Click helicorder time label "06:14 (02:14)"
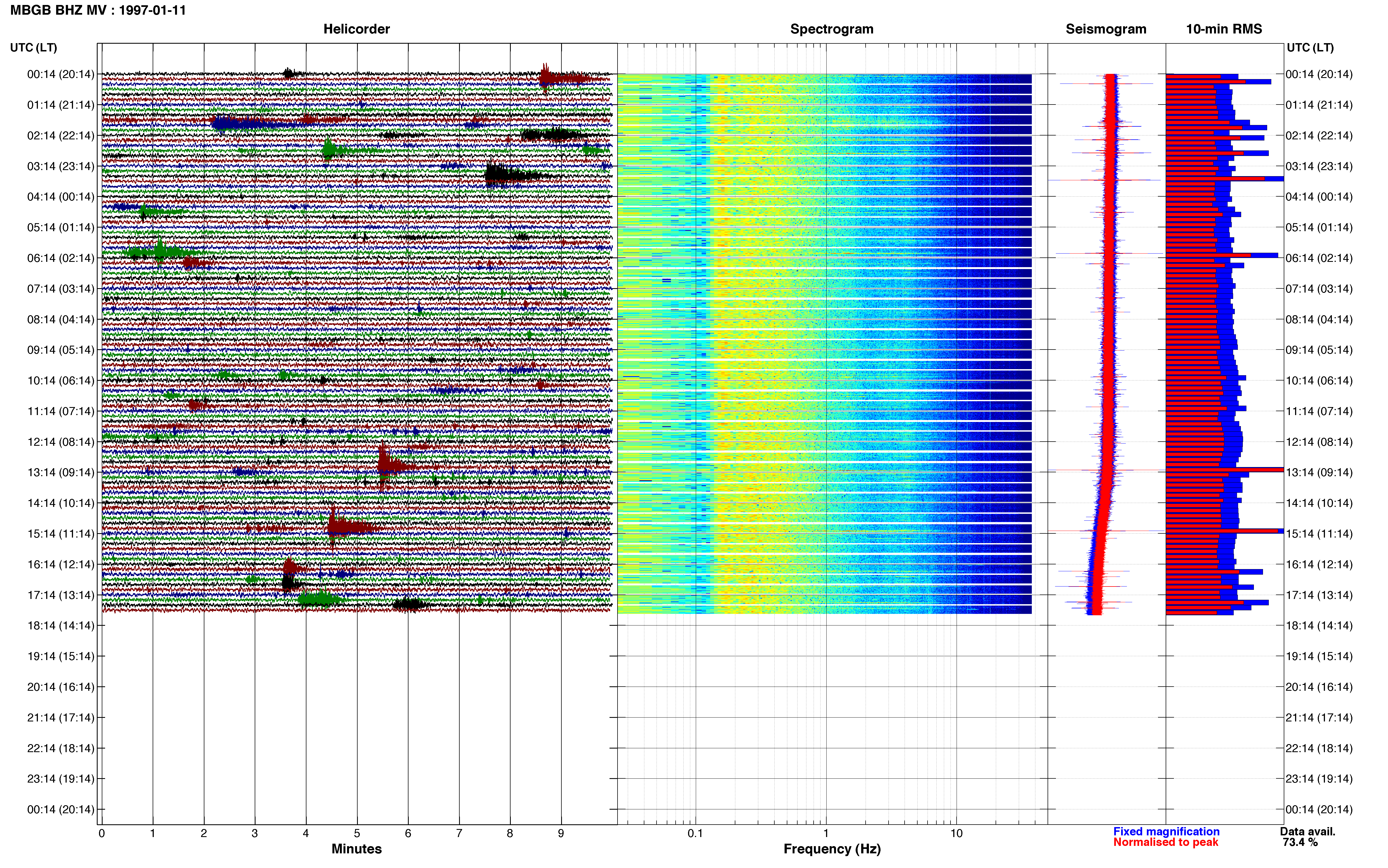1388x868 pixels. (x=61, y=258)
